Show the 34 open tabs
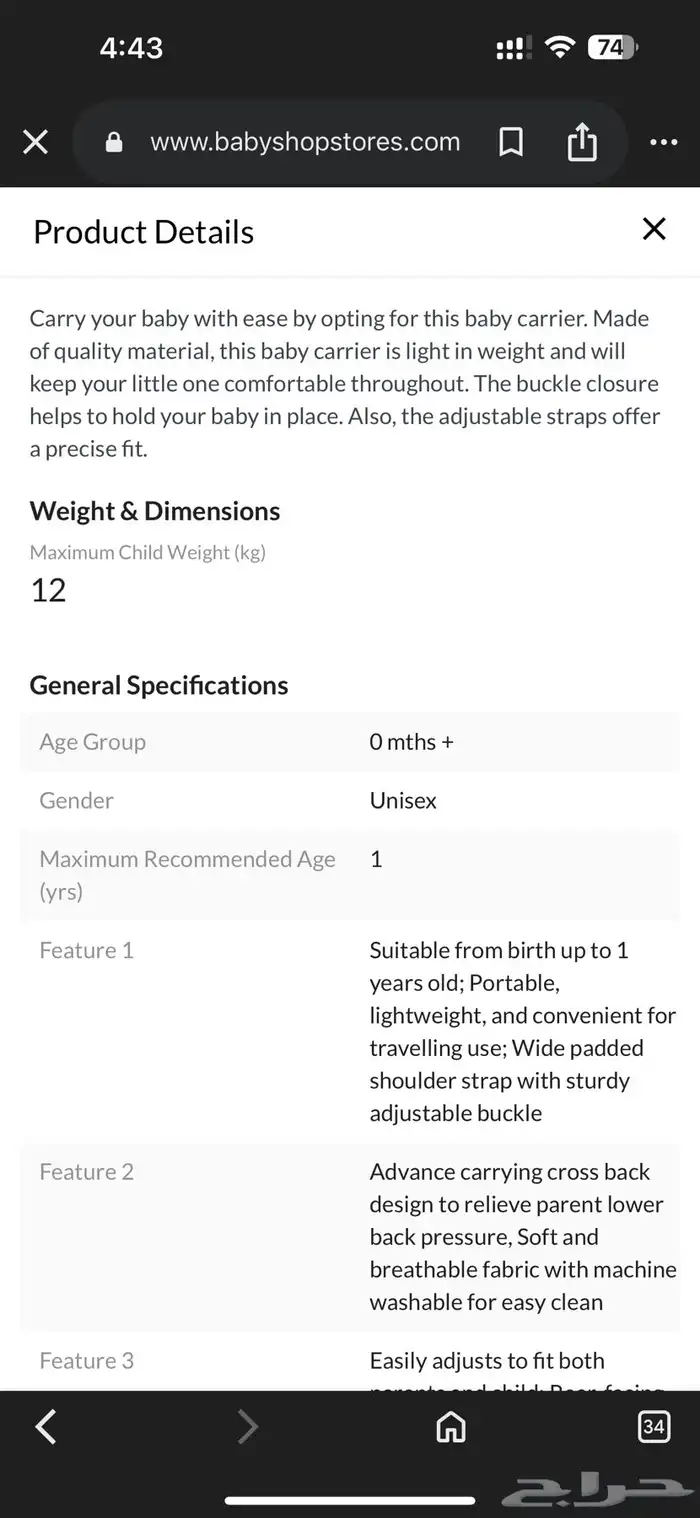Image resolution: width=700 pixels, height=1518 pixels. (654, 1427)
